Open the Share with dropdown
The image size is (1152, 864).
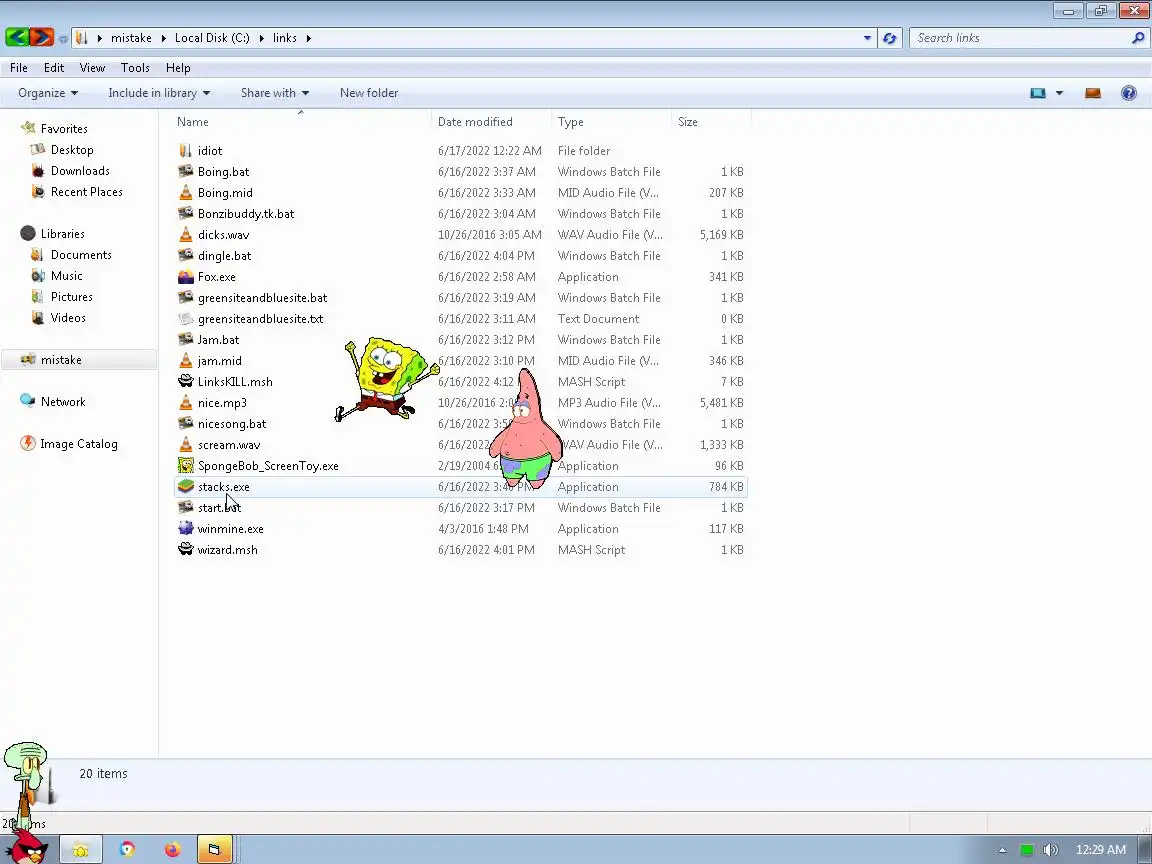coord(275,93)
